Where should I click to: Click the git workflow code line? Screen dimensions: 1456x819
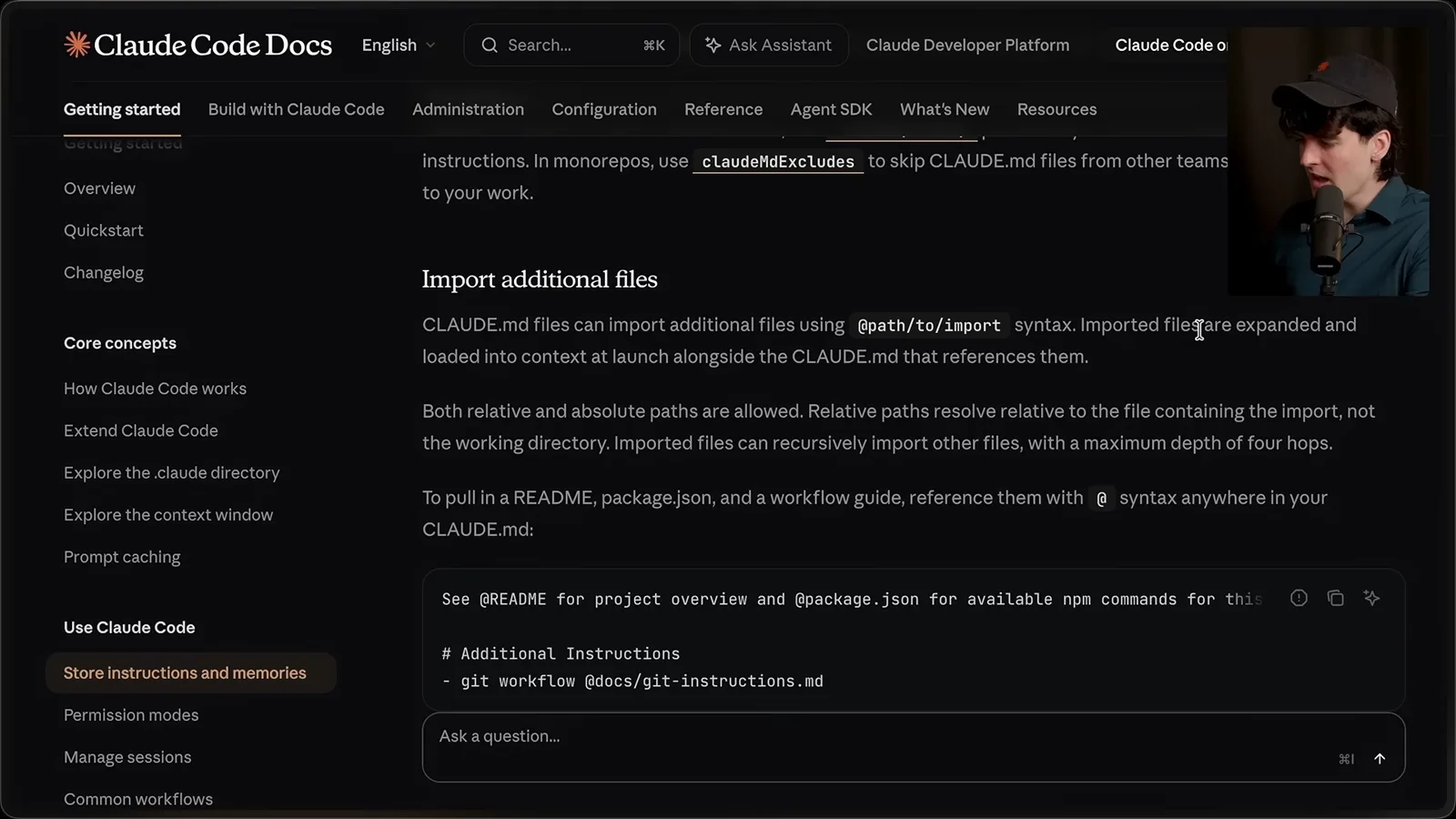pyautogui.click(x=632, y=681)
